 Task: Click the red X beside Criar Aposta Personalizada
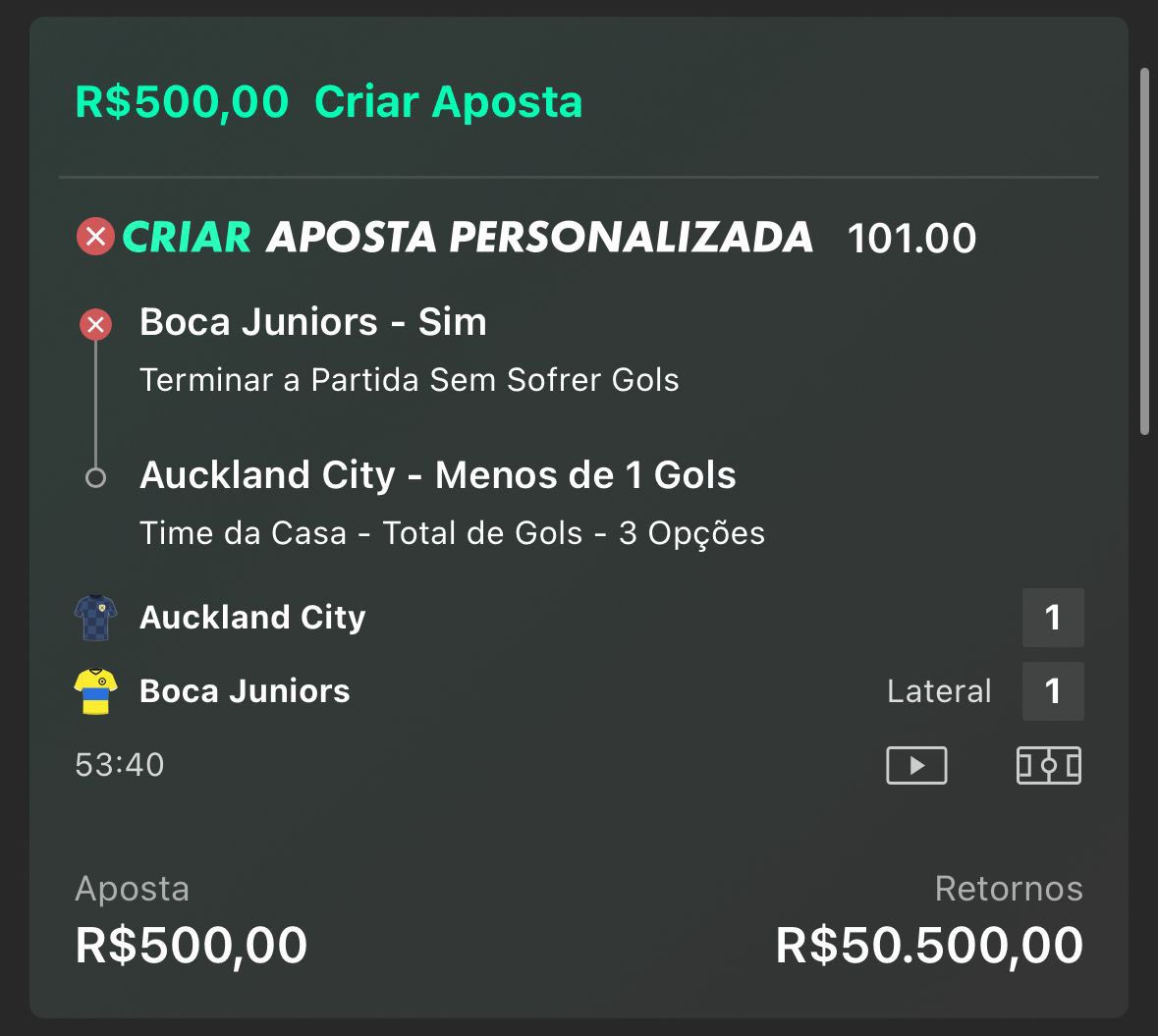pyautogui.click(x=95, y=237)
